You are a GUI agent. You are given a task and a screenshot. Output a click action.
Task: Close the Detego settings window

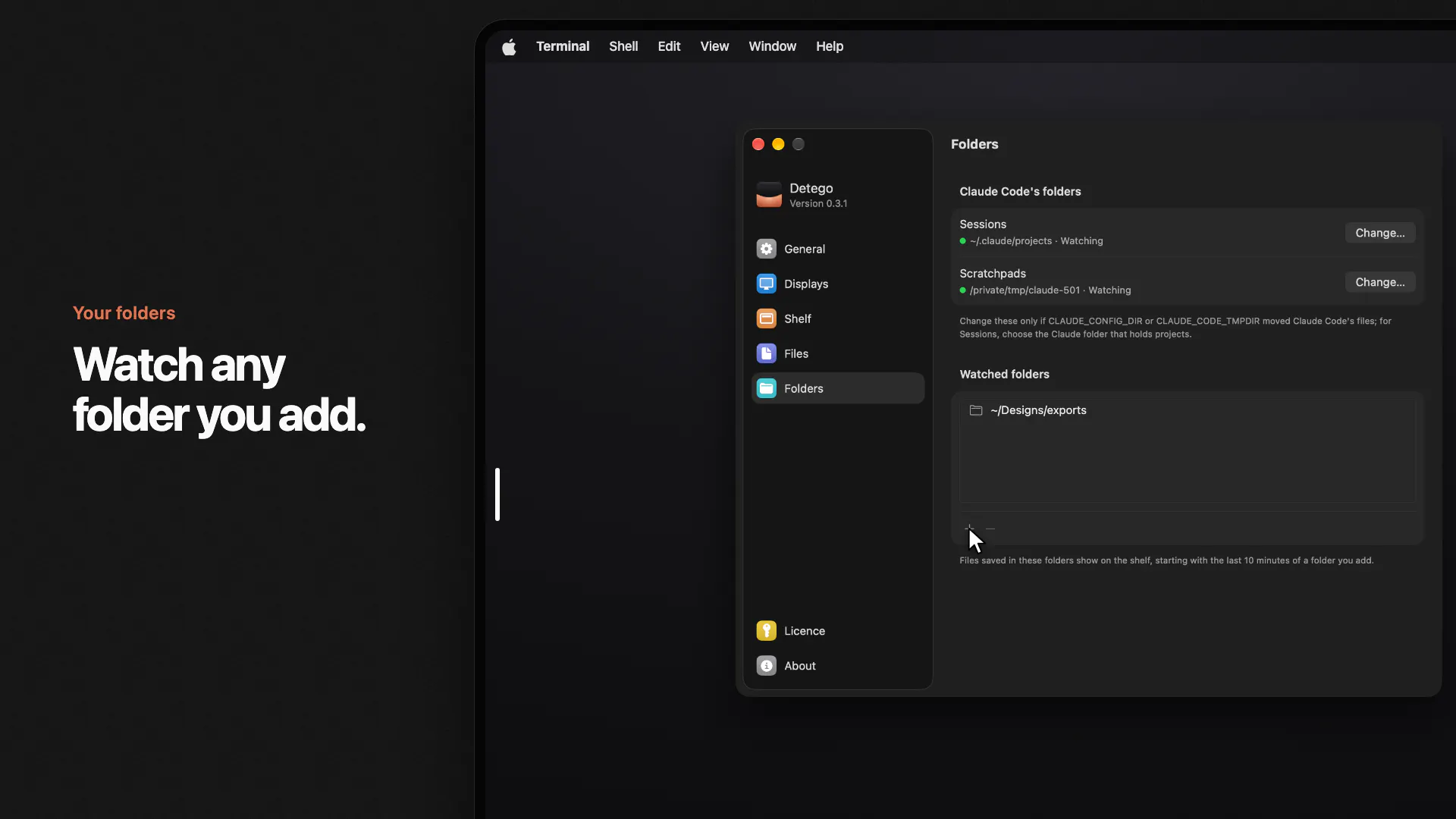758,144
